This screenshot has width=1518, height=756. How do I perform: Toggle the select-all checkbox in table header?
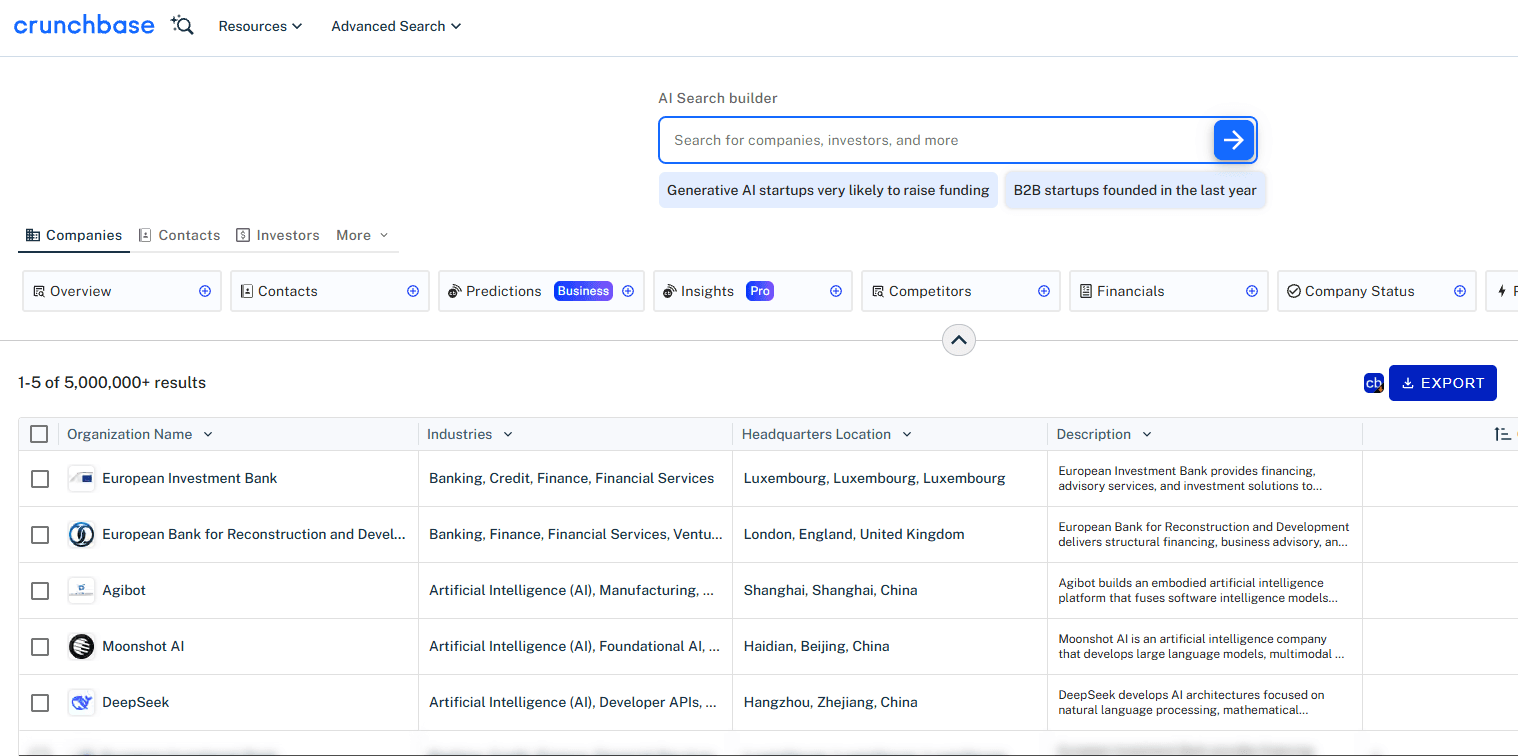(x=39, y=434)
